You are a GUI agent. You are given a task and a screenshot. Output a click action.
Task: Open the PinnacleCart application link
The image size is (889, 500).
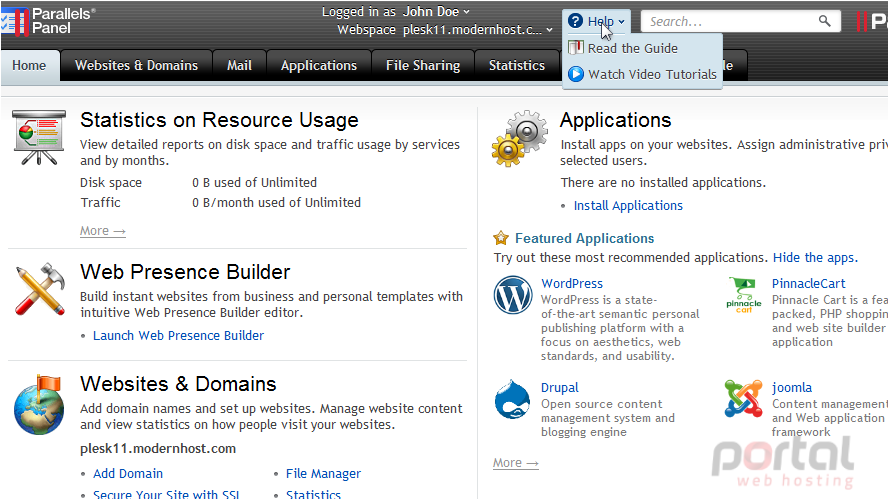click(x=808, y=283)
